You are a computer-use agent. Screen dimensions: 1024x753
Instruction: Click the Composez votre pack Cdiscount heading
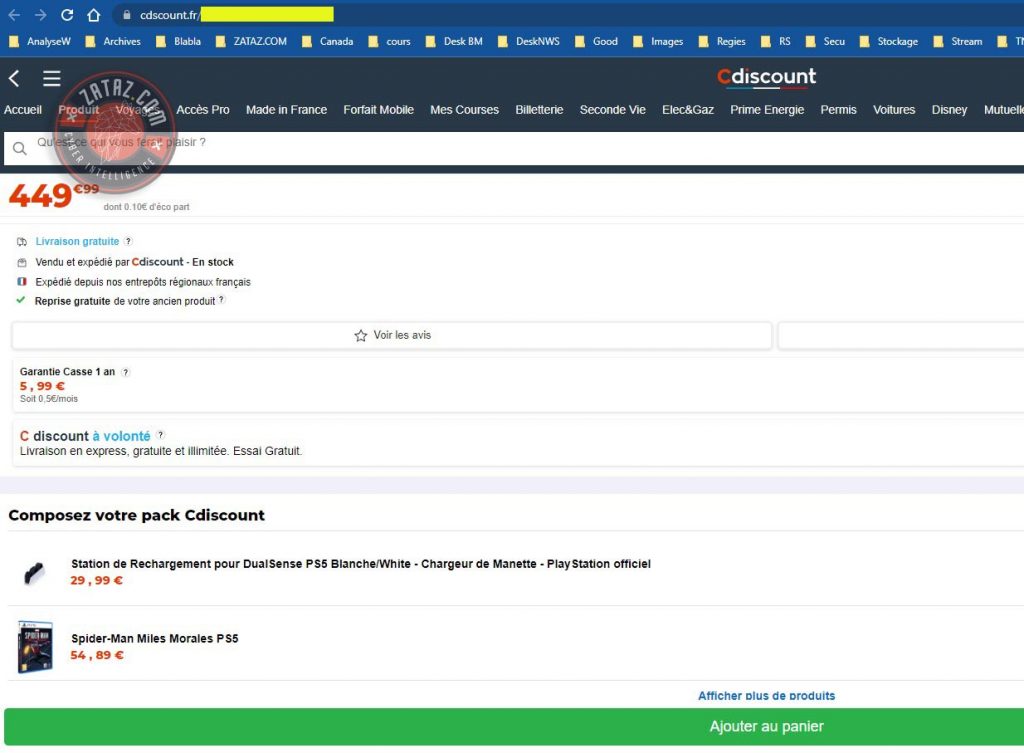(x=136, y=515)
